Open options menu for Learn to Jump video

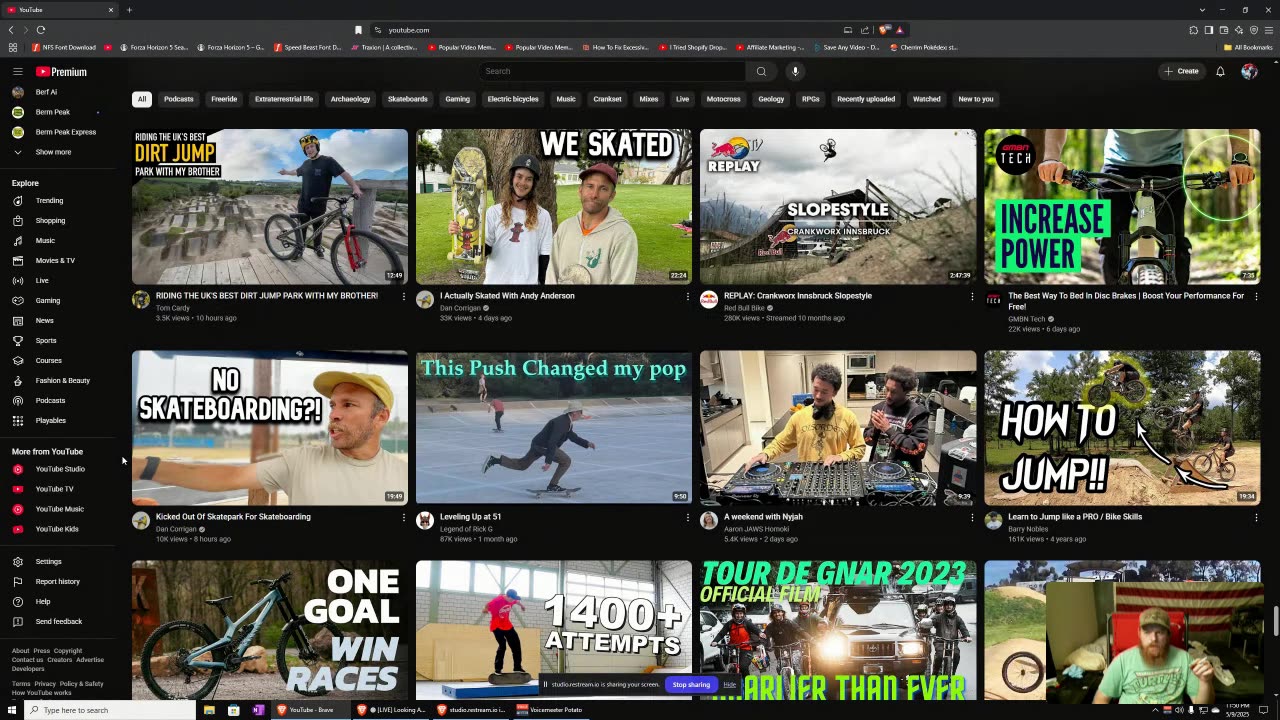[x=1256, y=517]
